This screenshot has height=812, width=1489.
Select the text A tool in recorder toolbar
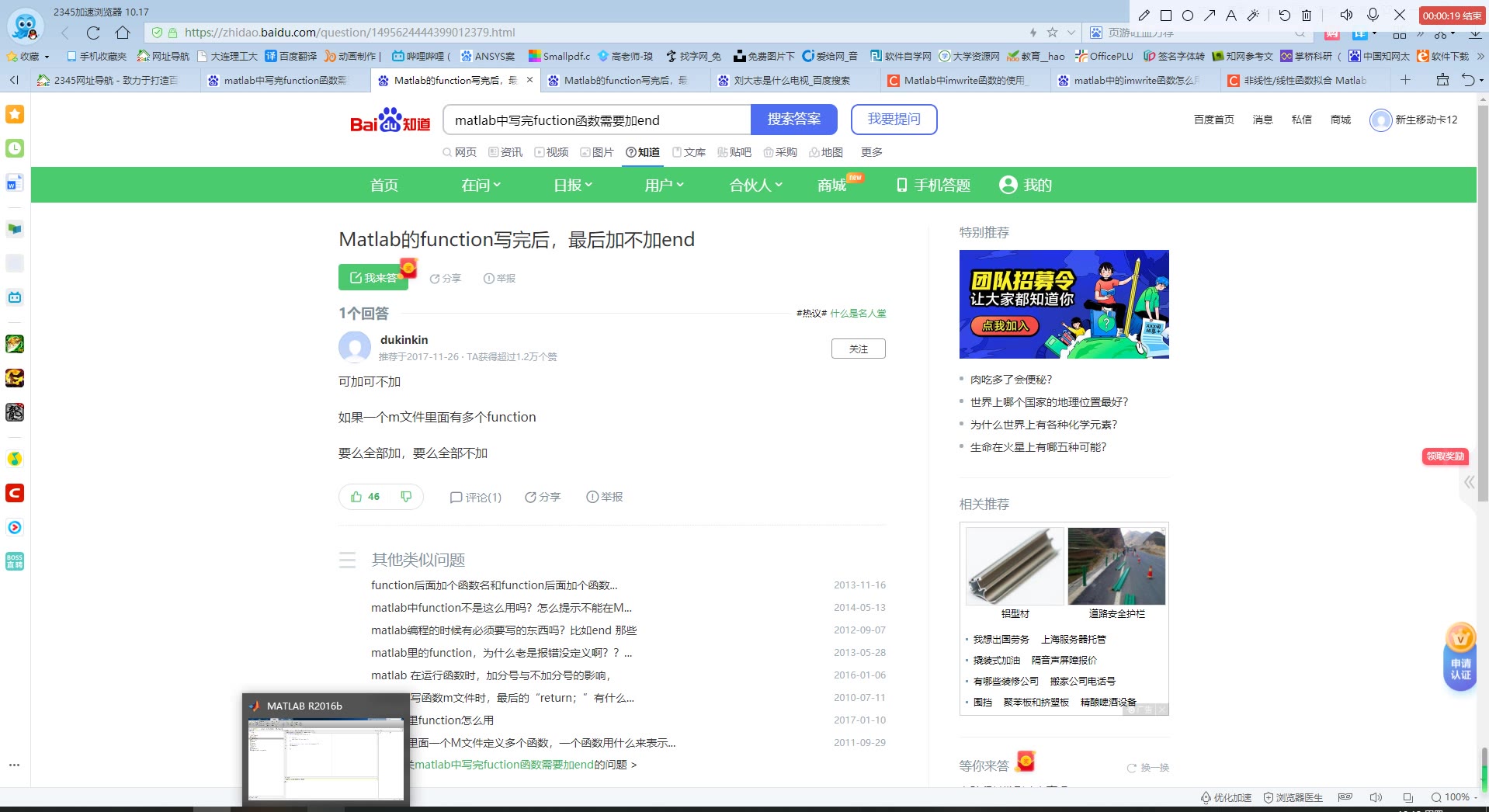coord(1230,15)
